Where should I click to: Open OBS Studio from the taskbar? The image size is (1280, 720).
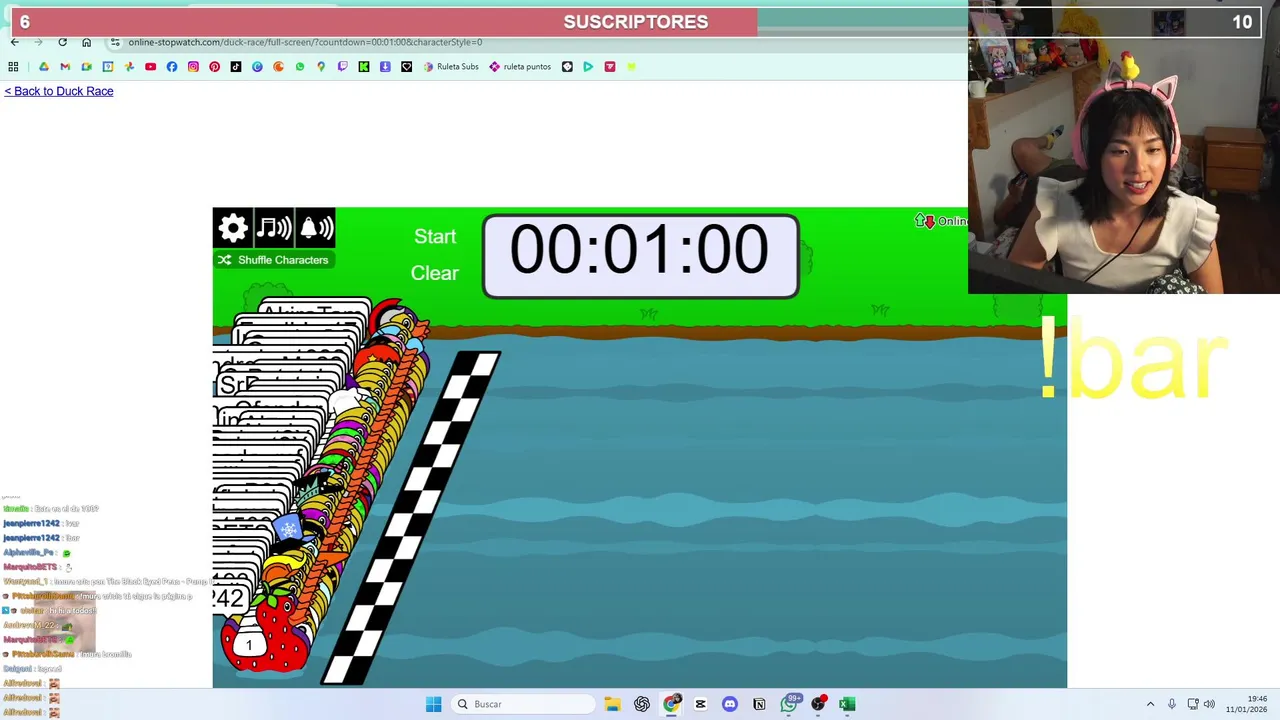click(x=818, y=704)
